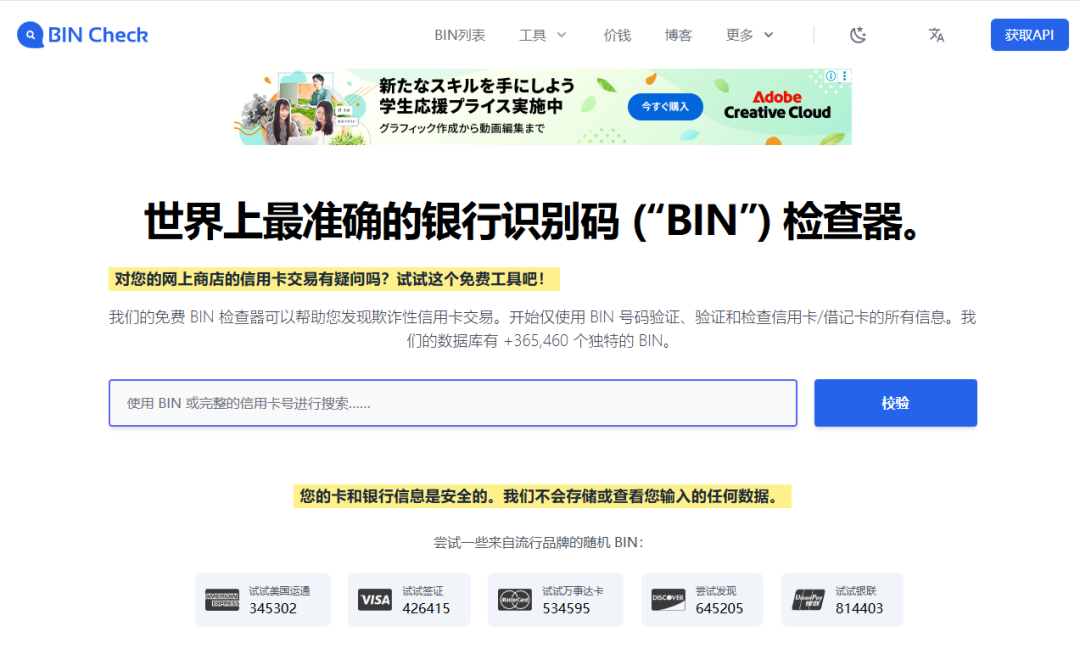This screenshot has height=671, width=1080.
Task: Open the 博客 page
Action: 679,34
